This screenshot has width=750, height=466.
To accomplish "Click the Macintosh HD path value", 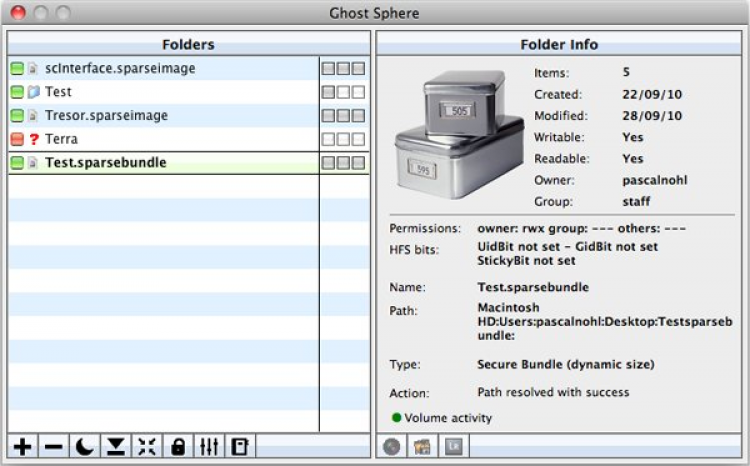I will (605, 322).
